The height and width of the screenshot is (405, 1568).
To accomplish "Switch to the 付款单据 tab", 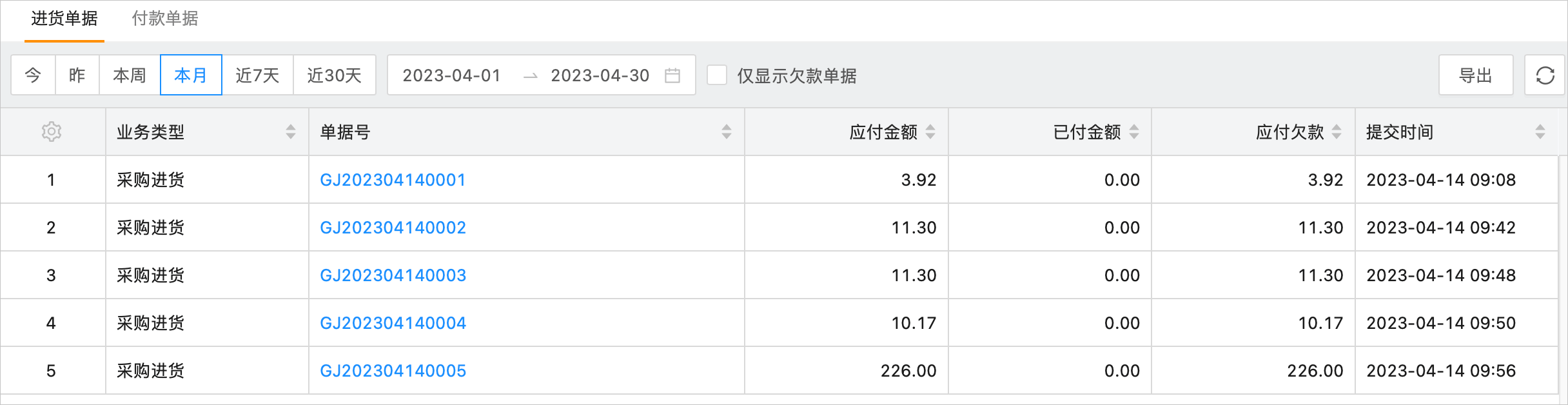I will (x=165, y=19).
